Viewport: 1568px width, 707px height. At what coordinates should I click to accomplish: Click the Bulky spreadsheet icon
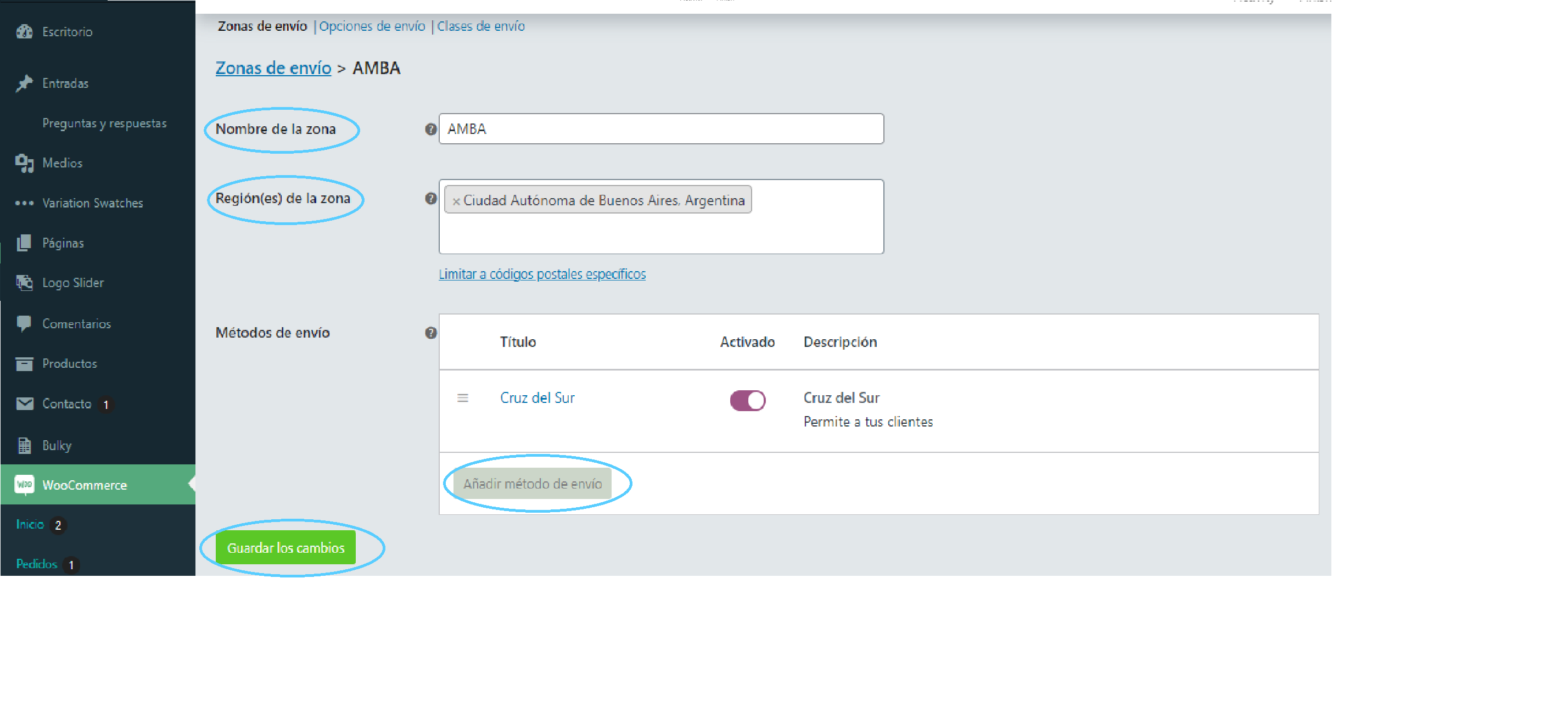(24, 445)
